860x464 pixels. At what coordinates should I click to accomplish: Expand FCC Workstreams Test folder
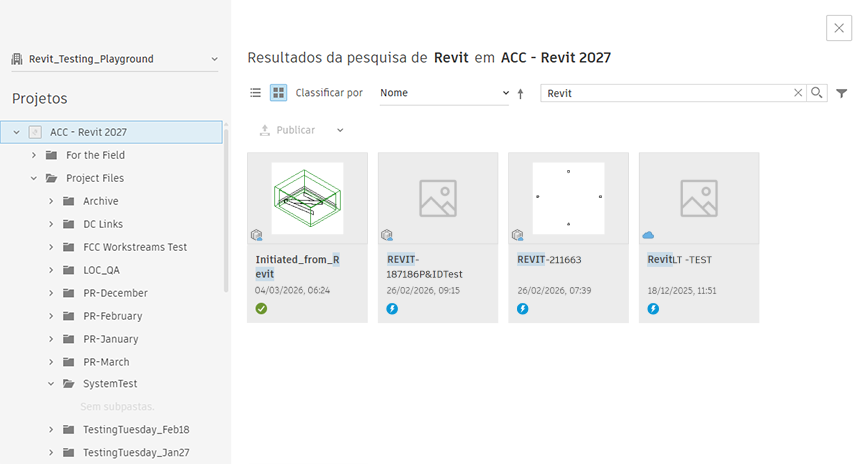pyautogui.click(x=51, y=247)
